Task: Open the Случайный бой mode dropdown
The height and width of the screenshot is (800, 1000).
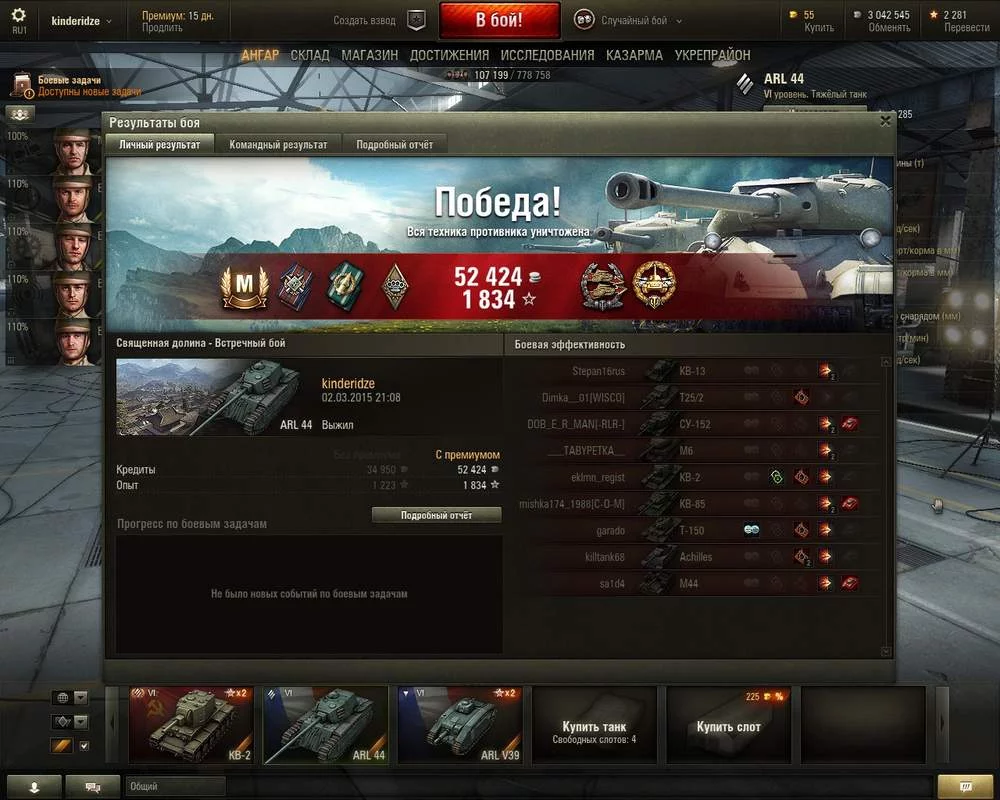Action: click(679, 21)
